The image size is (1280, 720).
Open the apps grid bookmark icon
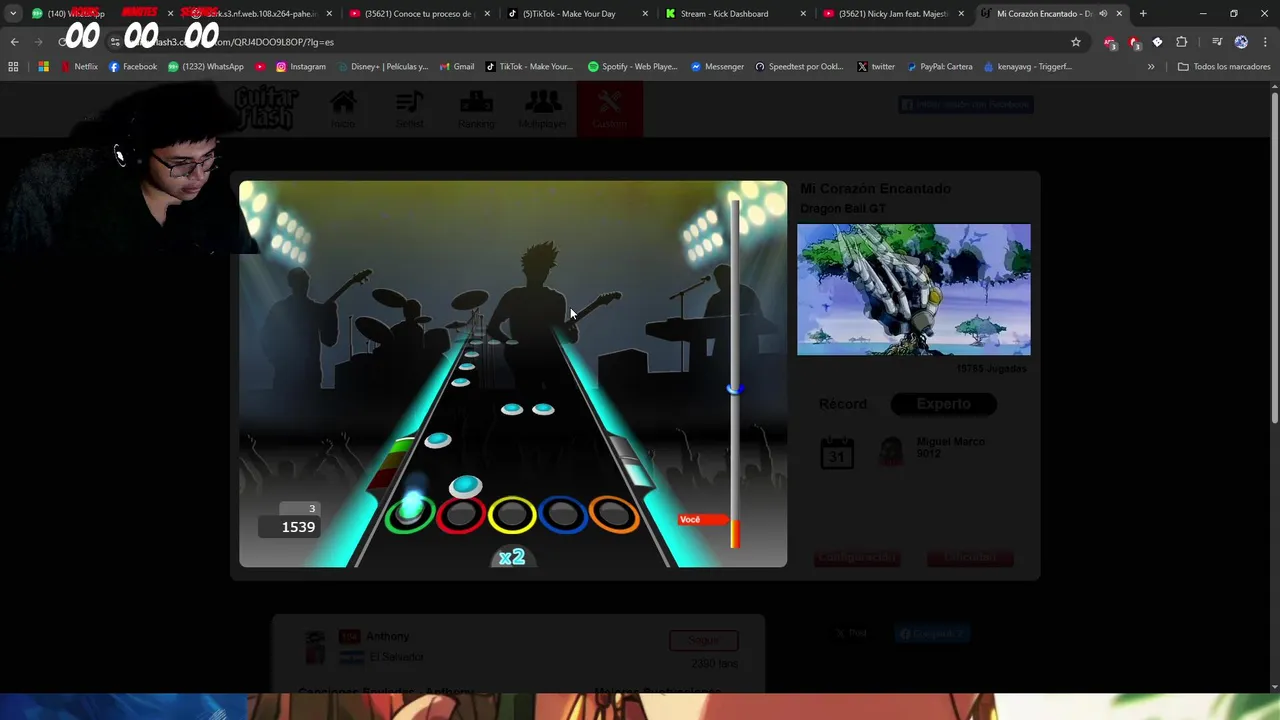pos(13,67)
